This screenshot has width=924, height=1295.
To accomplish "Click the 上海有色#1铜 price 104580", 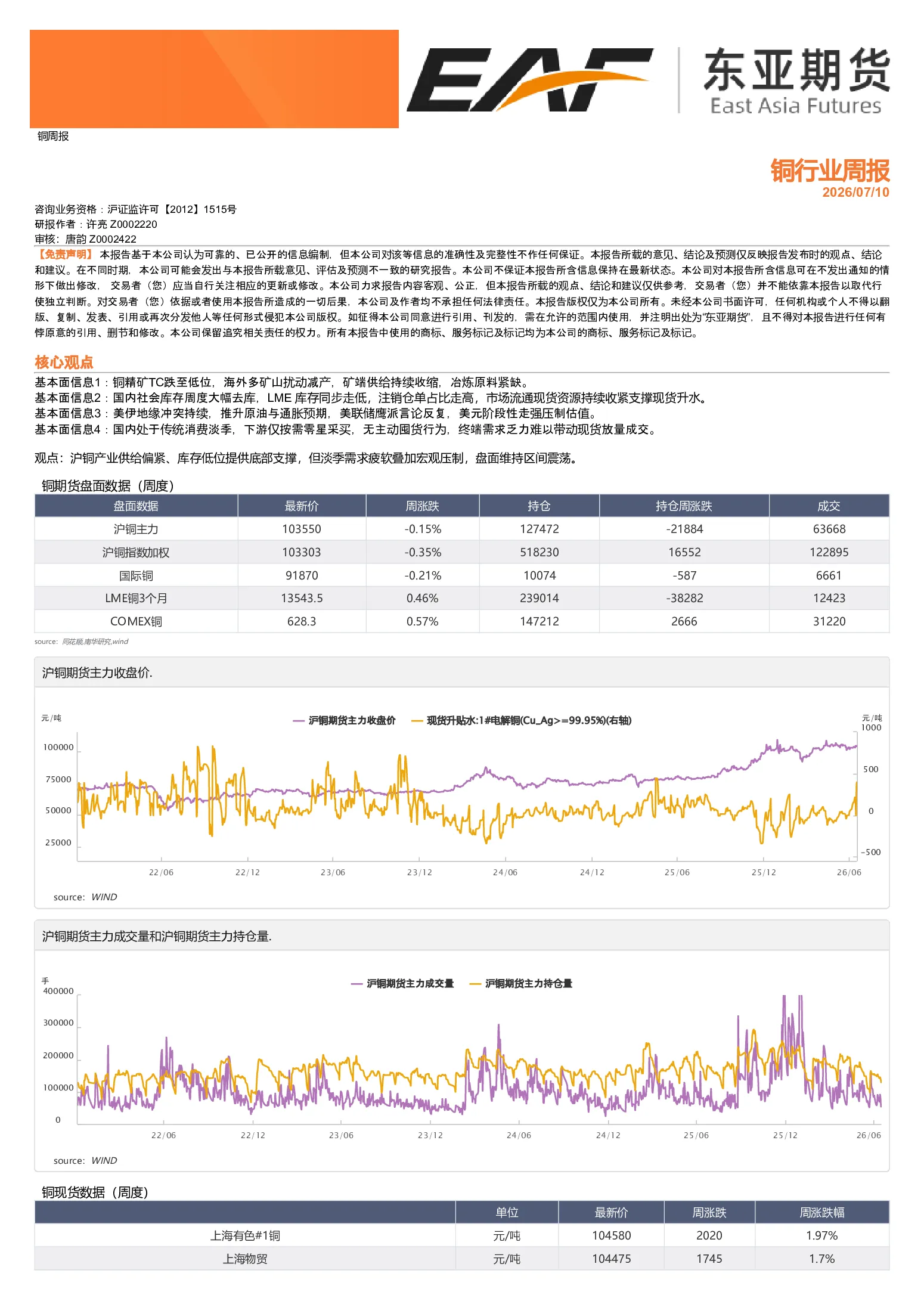I will coord(612,1235).
